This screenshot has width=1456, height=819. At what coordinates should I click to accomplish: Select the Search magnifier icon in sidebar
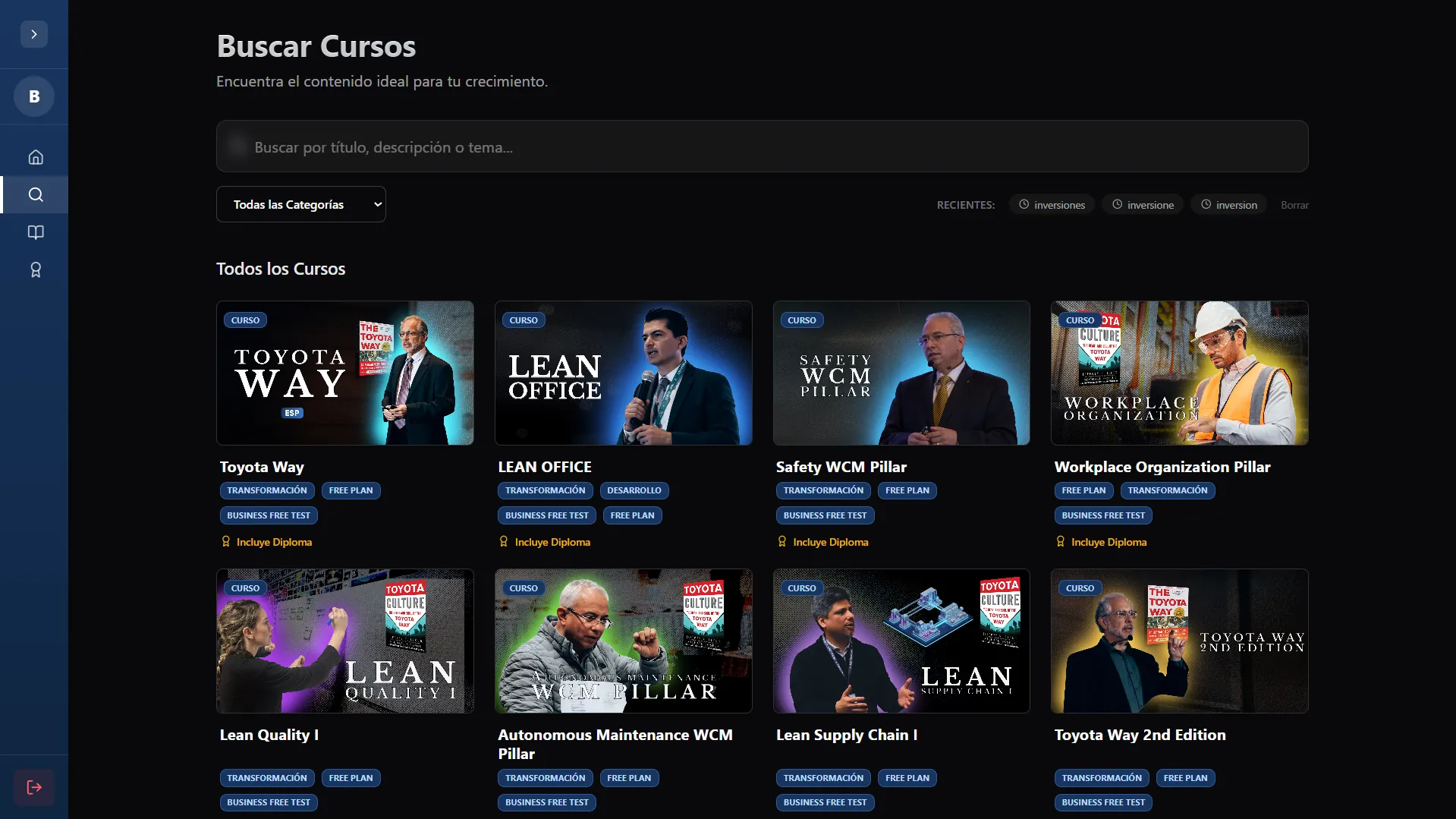tap(36, 194)
